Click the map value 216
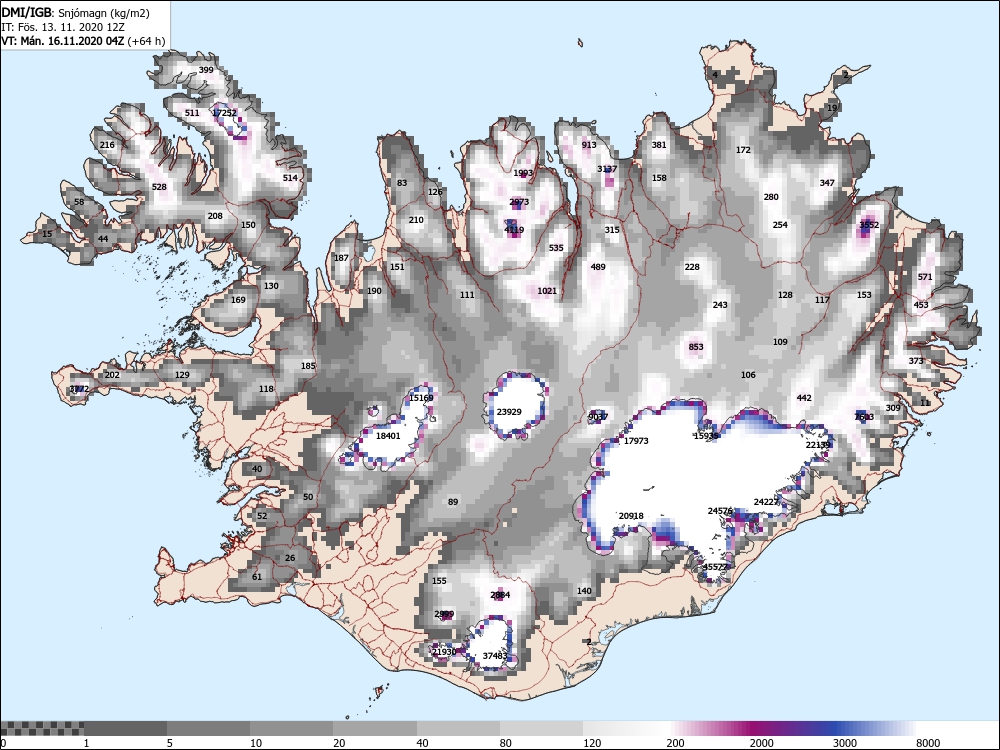This screenshot has height=750, width=1000. click(107, 145)
